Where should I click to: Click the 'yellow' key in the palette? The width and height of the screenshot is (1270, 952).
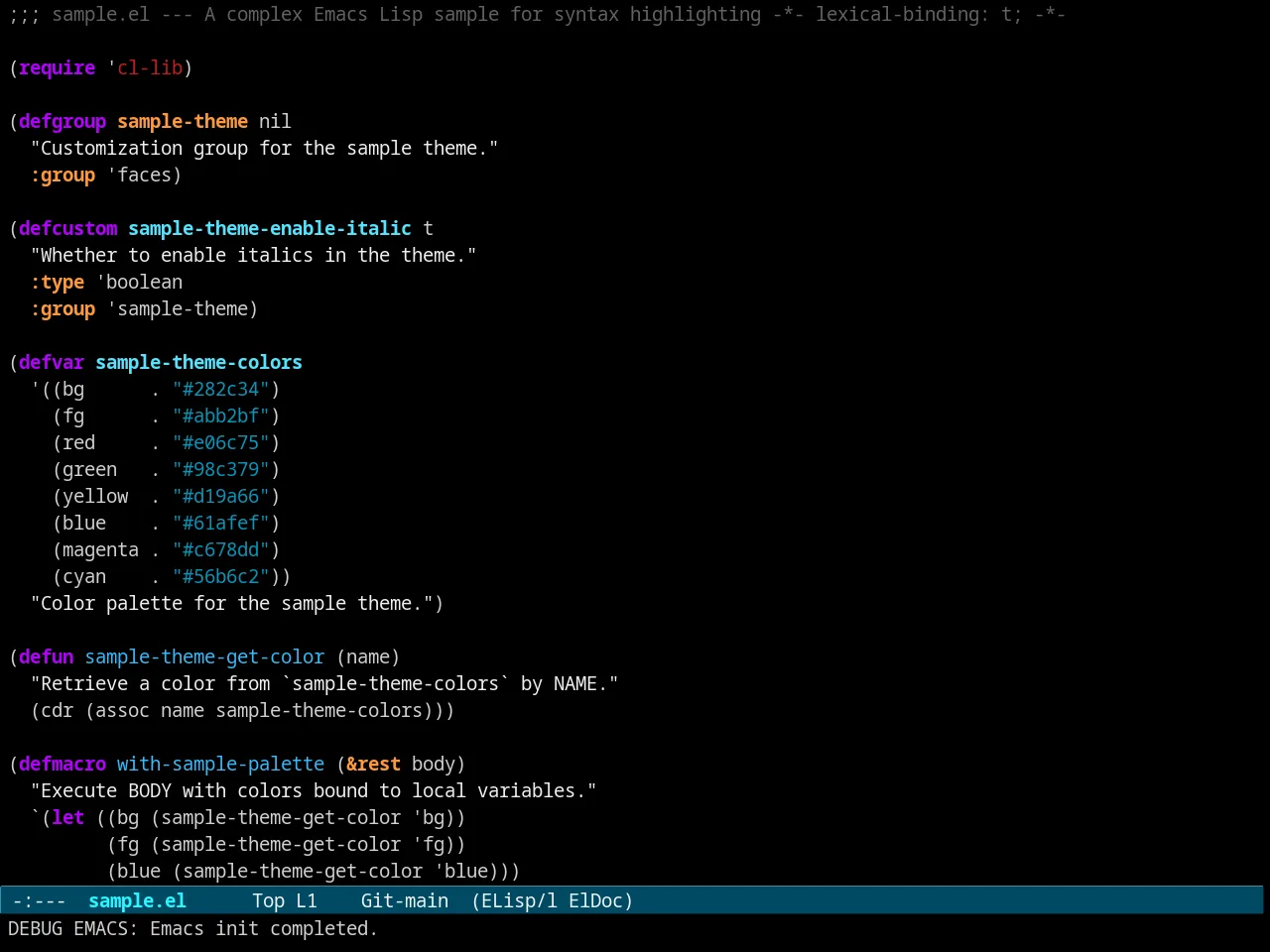pyautogui.click(x=95, y=496)
